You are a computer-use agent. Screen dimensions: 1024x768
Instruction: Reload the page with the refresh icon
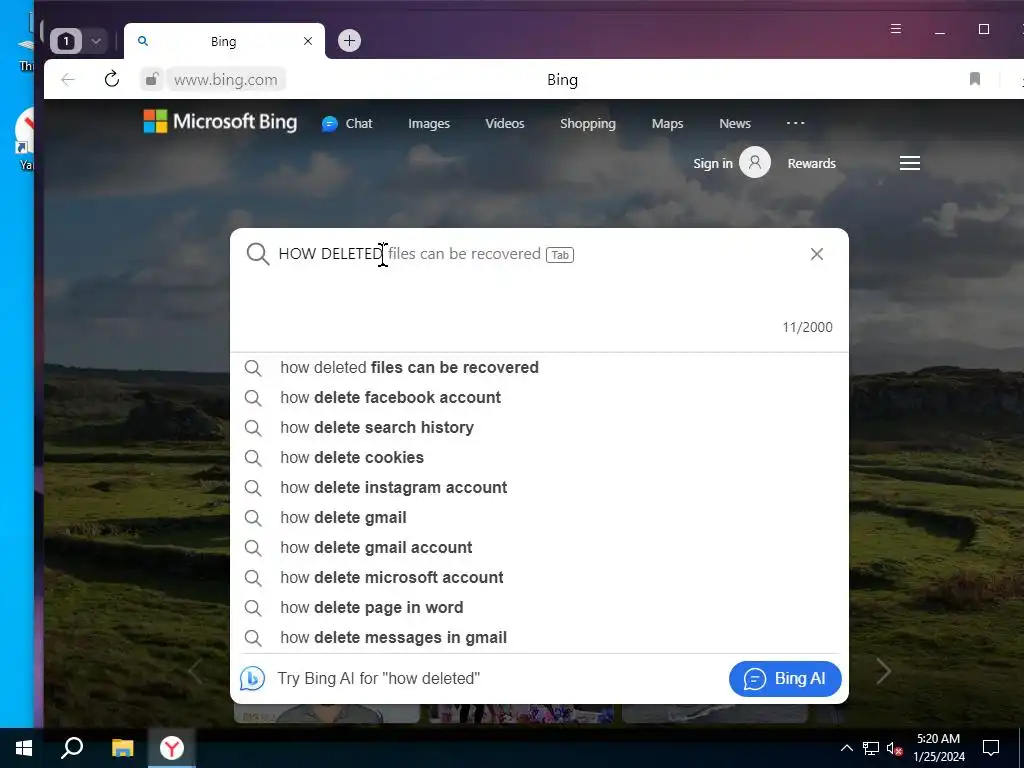[x=112, y=79]
